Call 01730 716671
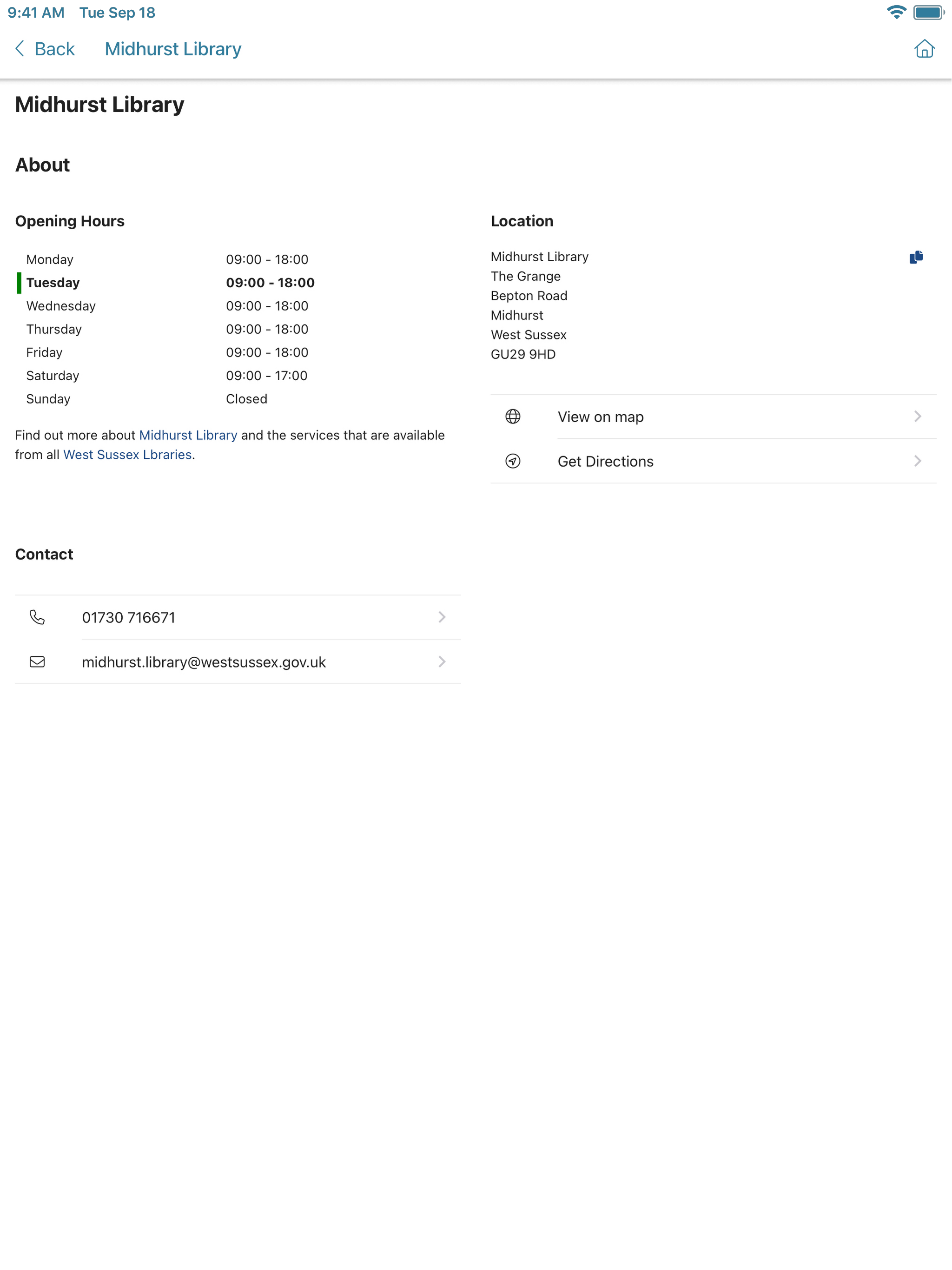Screen dimensions: 952x1270 pyautogui.click(x=238, y=617)
